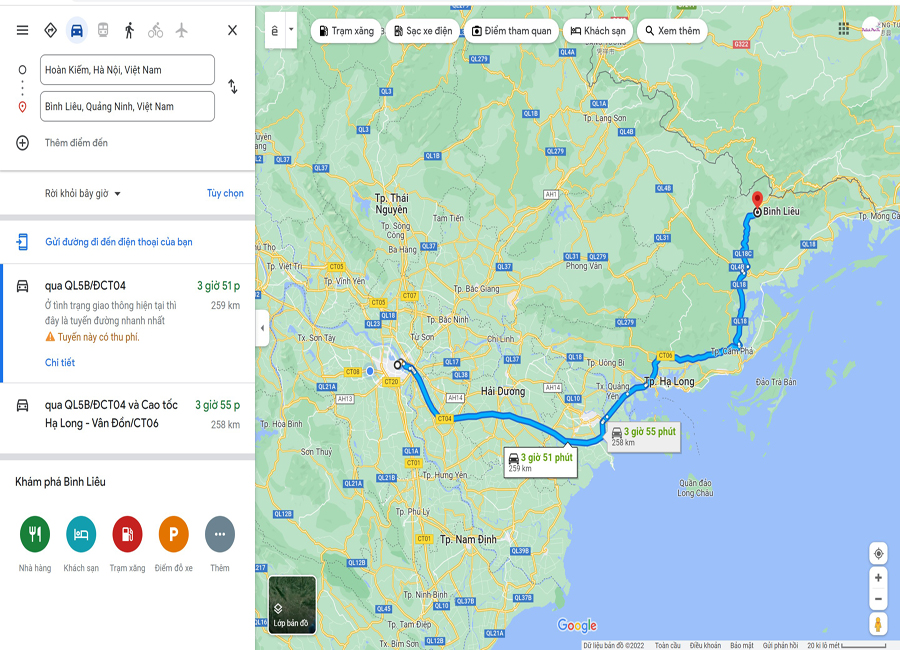Collapse the side panel with arrow
900x650 pixels.
pos(262,328)
